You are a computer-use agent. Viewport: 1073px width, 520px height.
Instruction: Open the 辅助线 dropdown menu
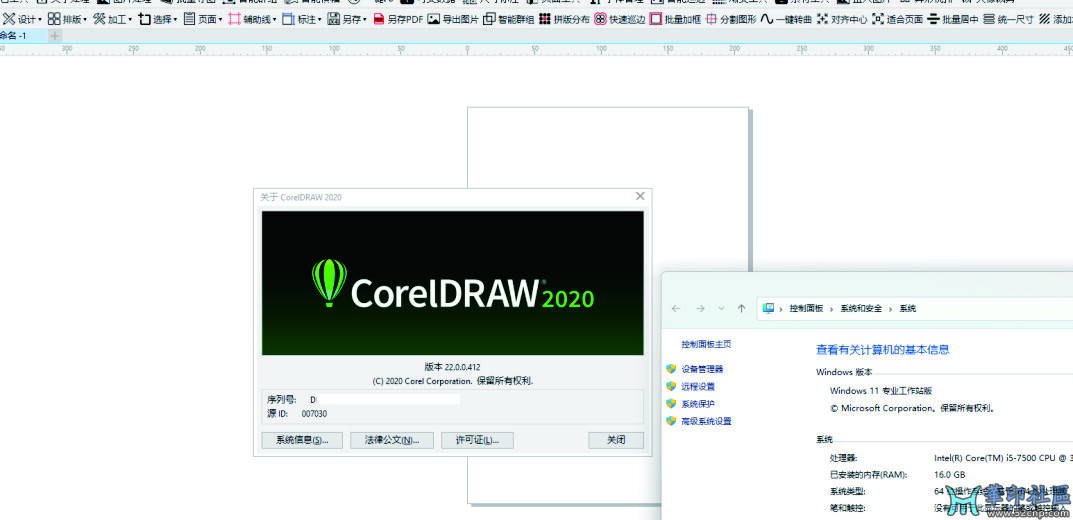point(252,19)
